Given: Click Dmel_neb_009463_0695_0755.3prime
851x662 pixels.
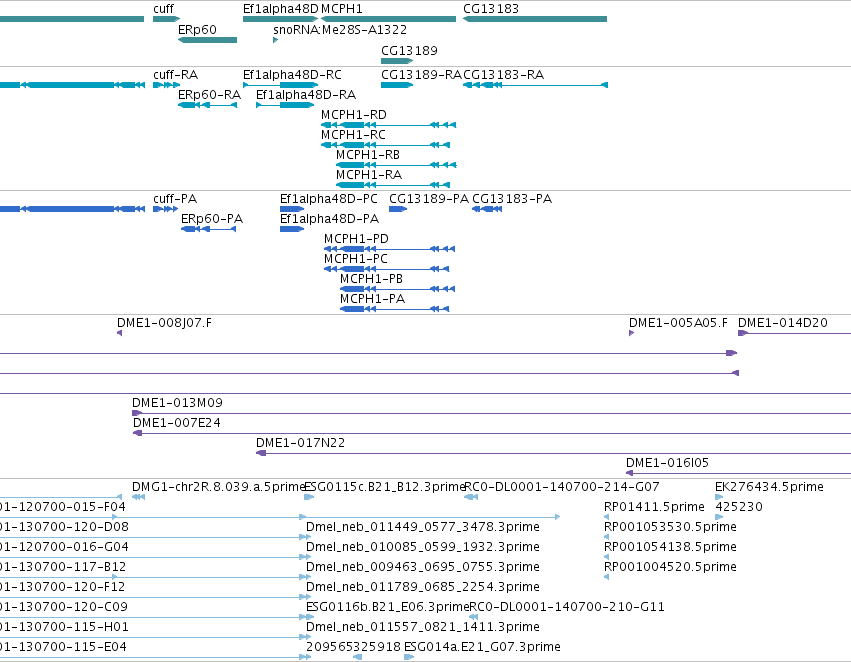Looking at the screenshot, I should (422, 567).
